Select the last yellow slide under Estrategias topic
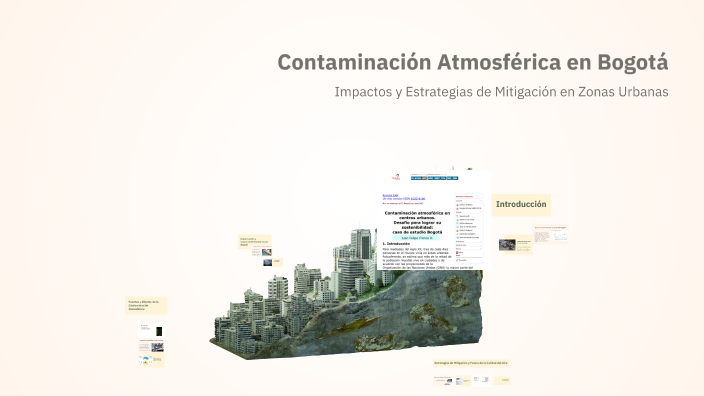704x396 pixels. coord(502,381)
